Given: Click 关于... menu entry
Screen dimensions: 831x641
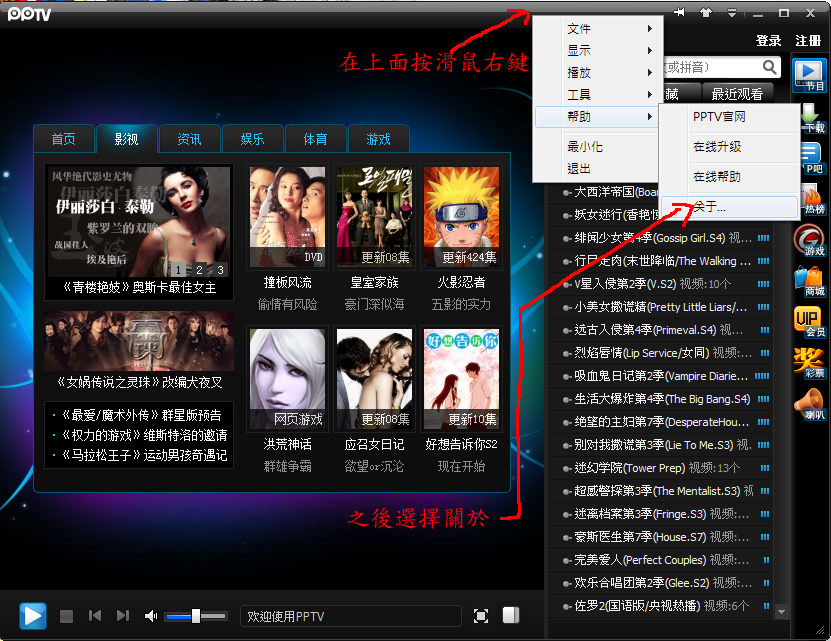Looking at the screenshot, I should tap(729, 206).
